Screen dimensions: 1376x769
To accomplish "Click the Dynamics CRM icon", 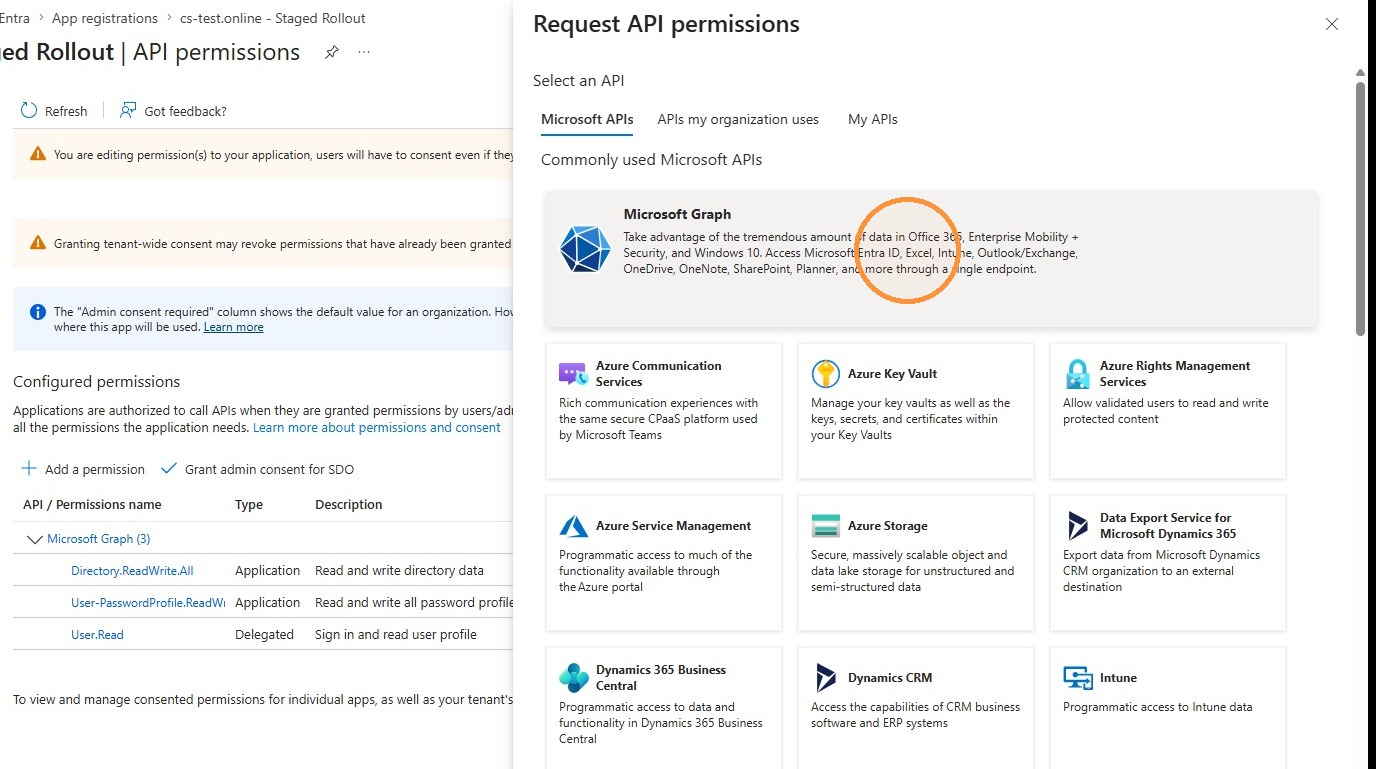I will (x=825, y=678).
